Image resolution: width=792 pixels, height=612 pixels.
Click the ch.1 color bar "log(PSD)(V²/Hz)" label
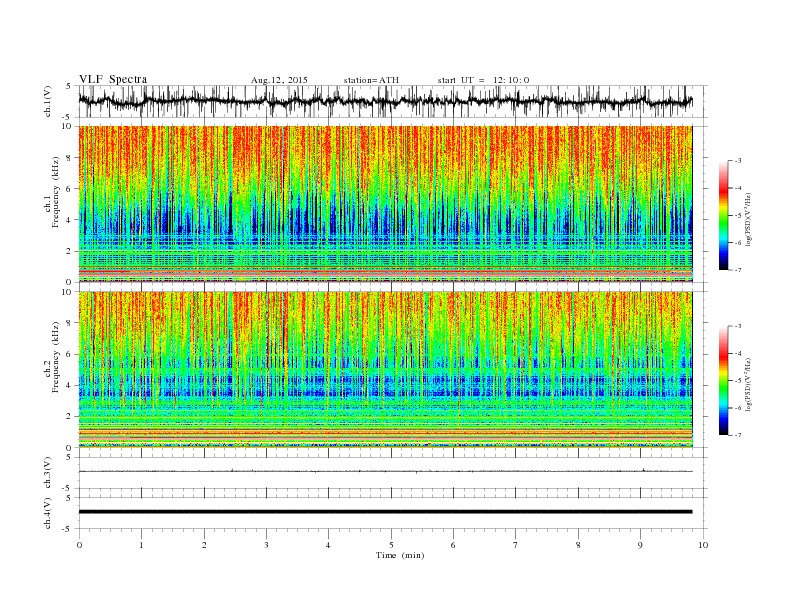point(748,220)
